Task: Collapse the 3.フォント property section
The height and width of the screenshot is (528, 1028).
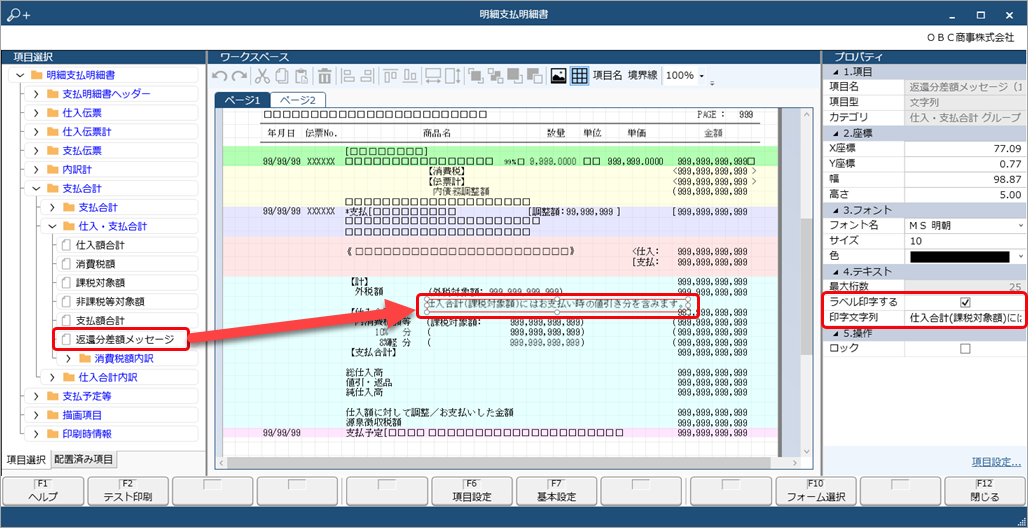Action: (835, 210)
